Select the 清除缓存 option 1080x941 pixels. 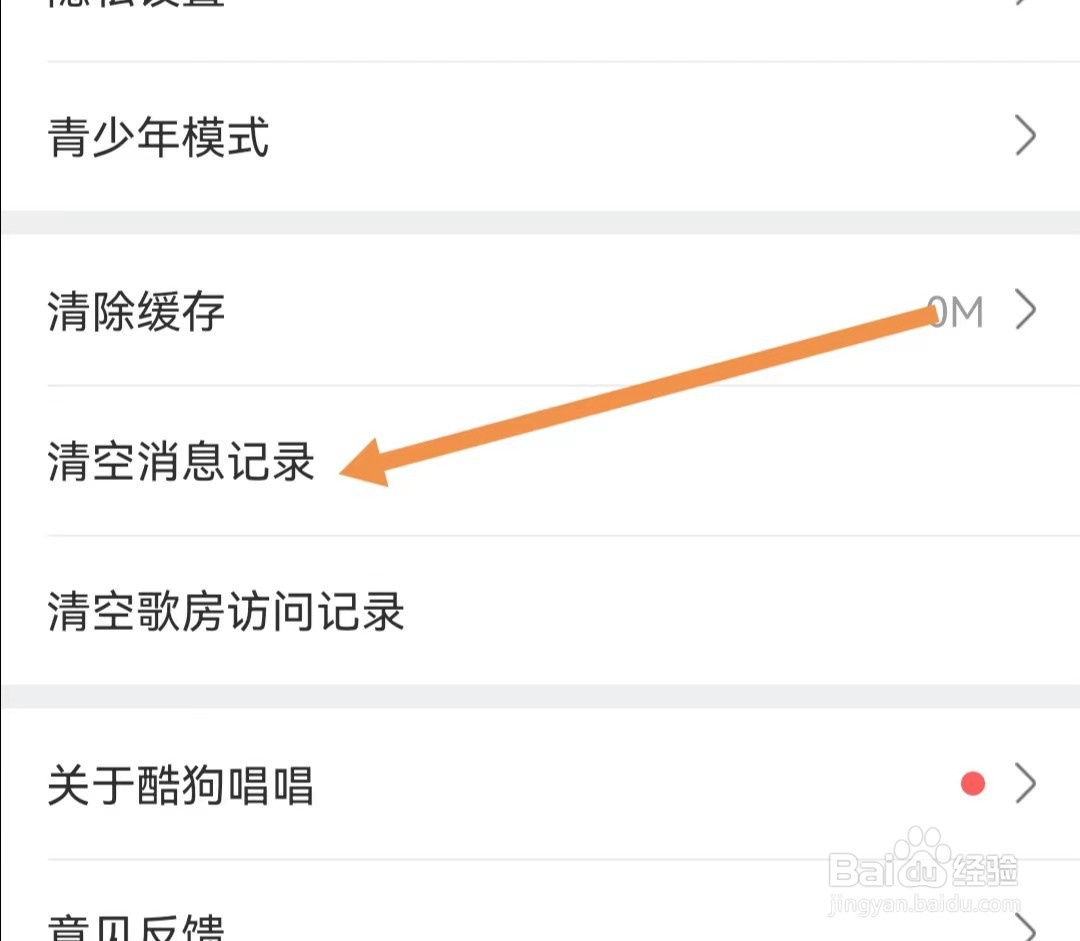(540, 311)
